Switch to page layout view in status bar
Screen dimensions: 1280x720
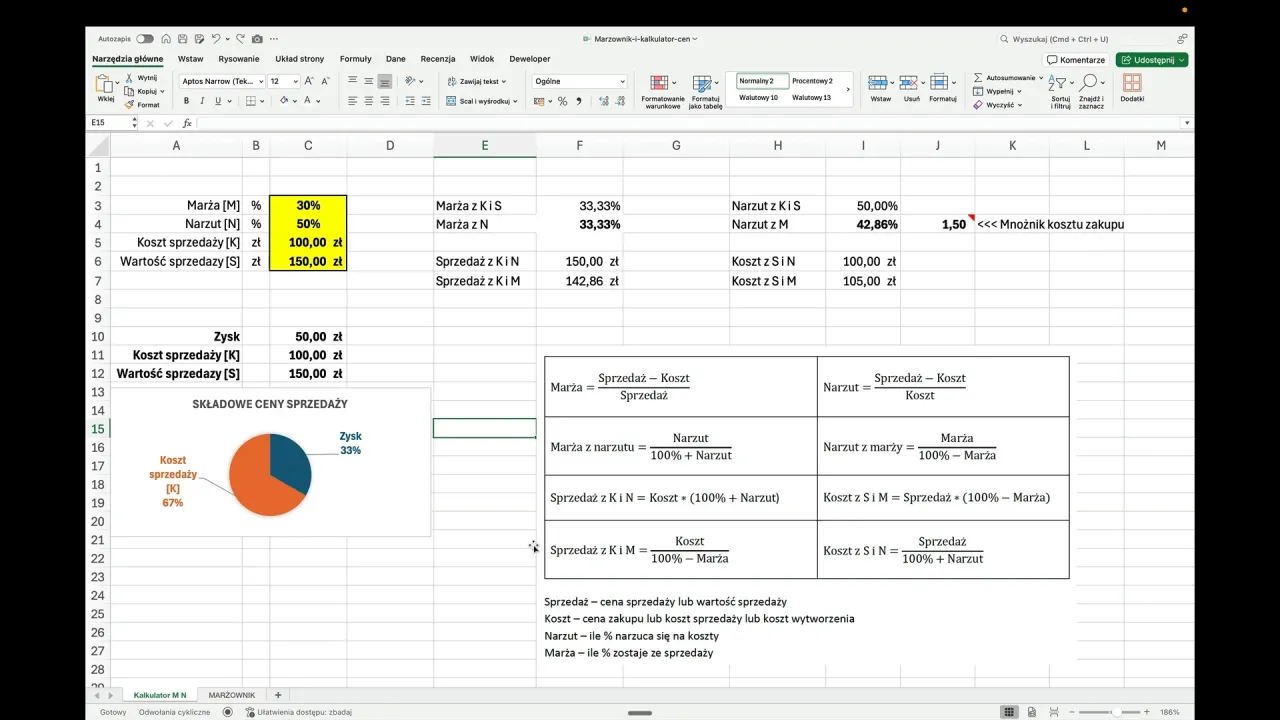pyautogui.click(x=1032, y=712)
